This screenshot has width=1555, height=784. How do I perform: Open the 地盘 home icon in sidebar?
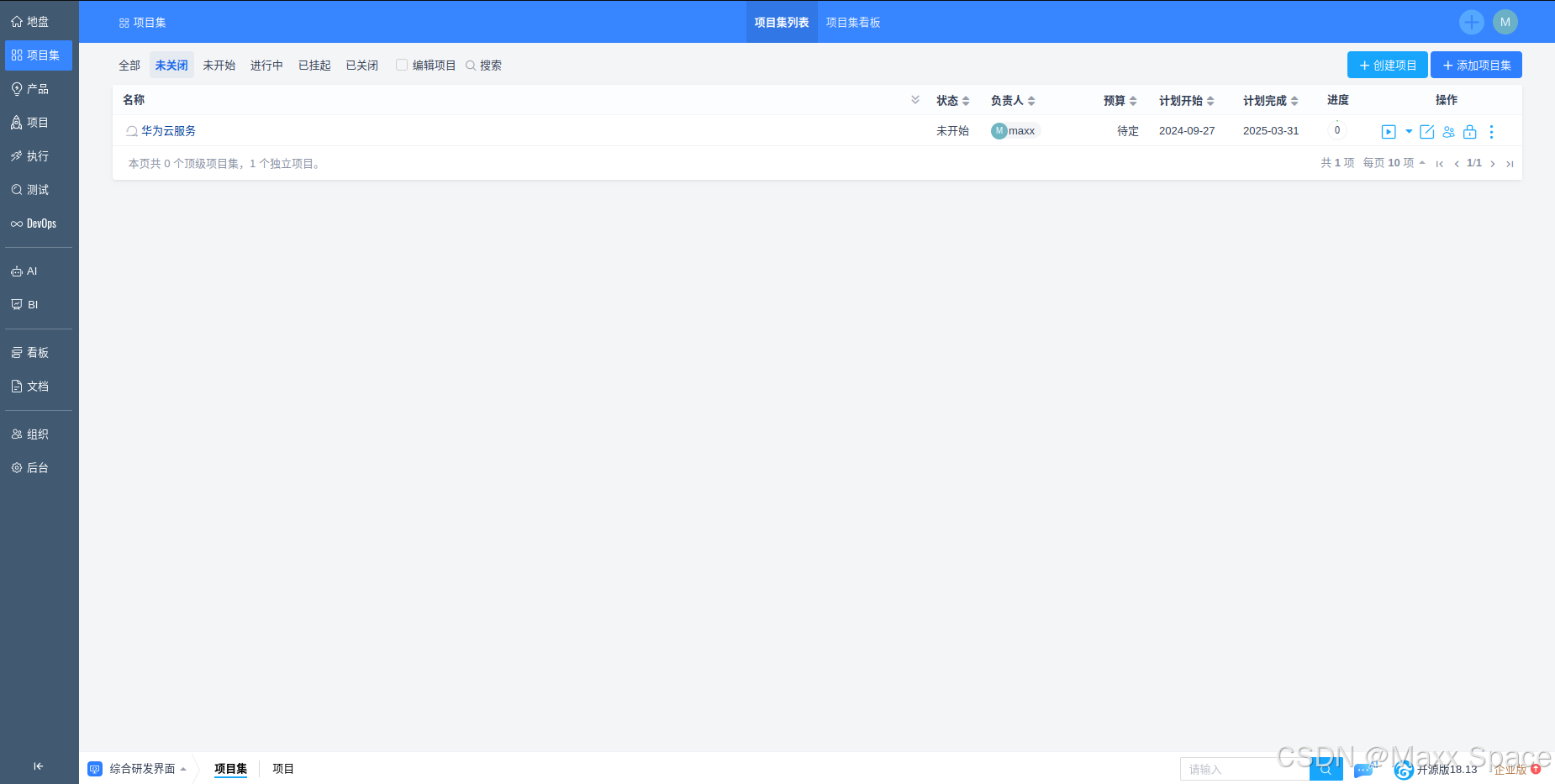click(17, 22)
